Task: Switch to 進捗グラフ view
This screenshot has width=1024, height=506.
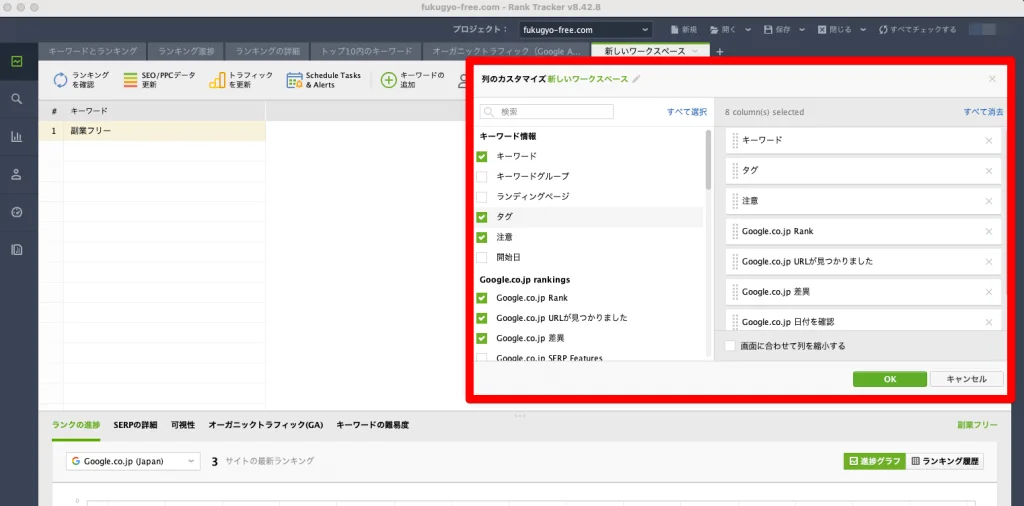Action: point(874,461)
